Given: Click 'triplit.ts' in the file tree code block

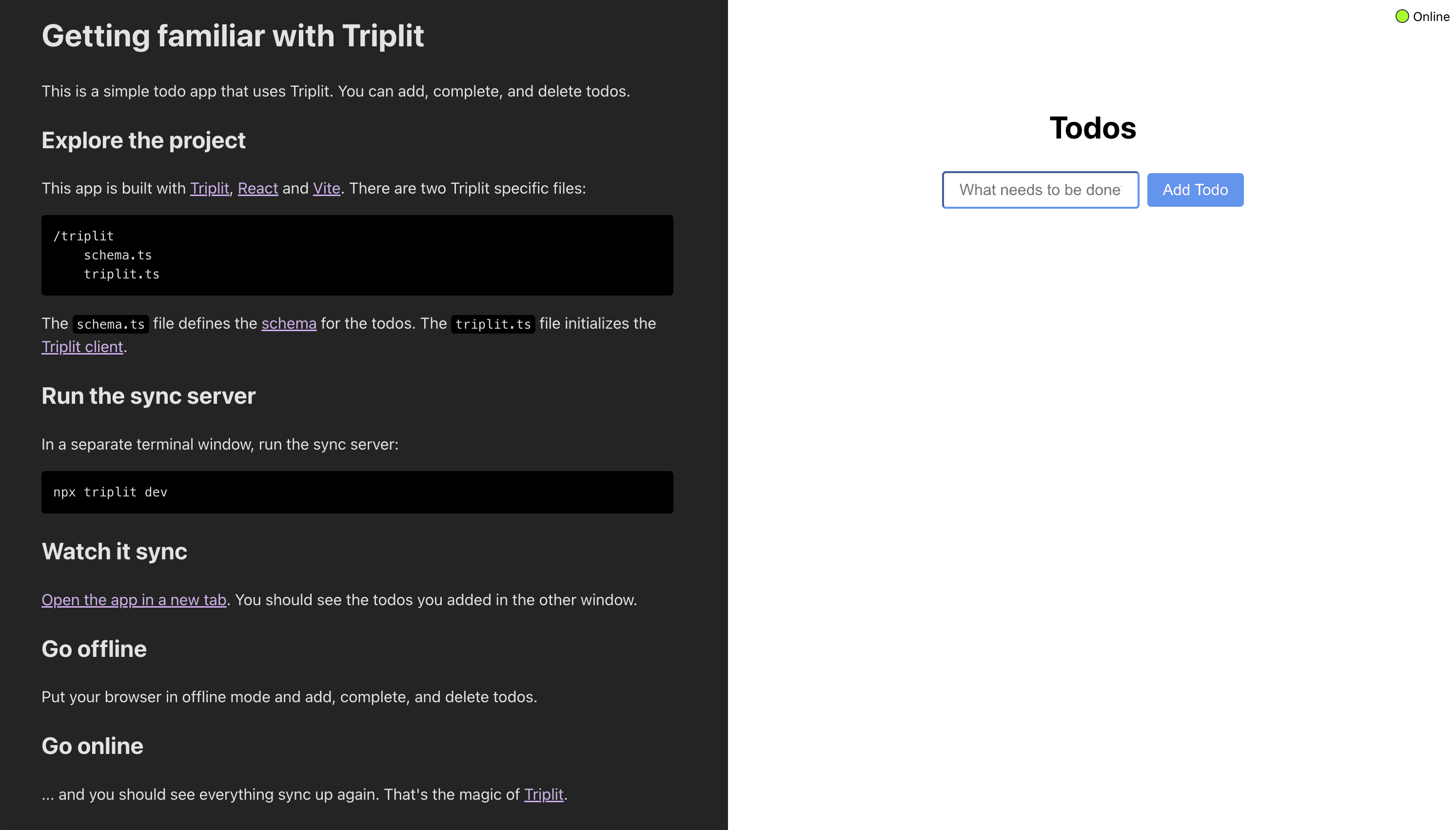Looking at the screenshot, I should coord(121,274).
